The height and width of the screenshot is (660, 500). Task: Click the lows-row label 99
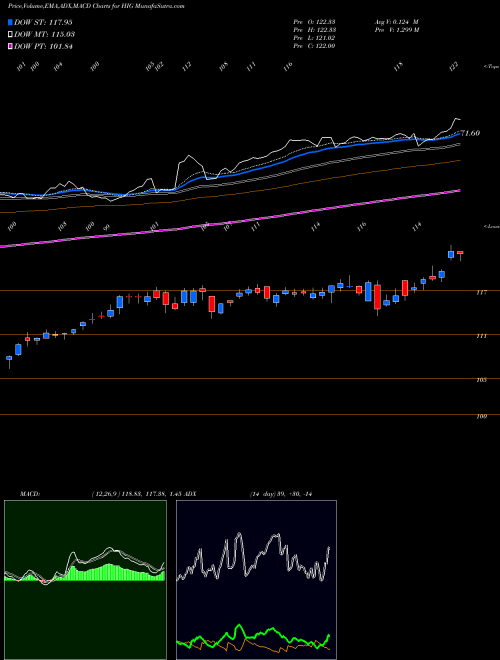click(x=106, y=227)
